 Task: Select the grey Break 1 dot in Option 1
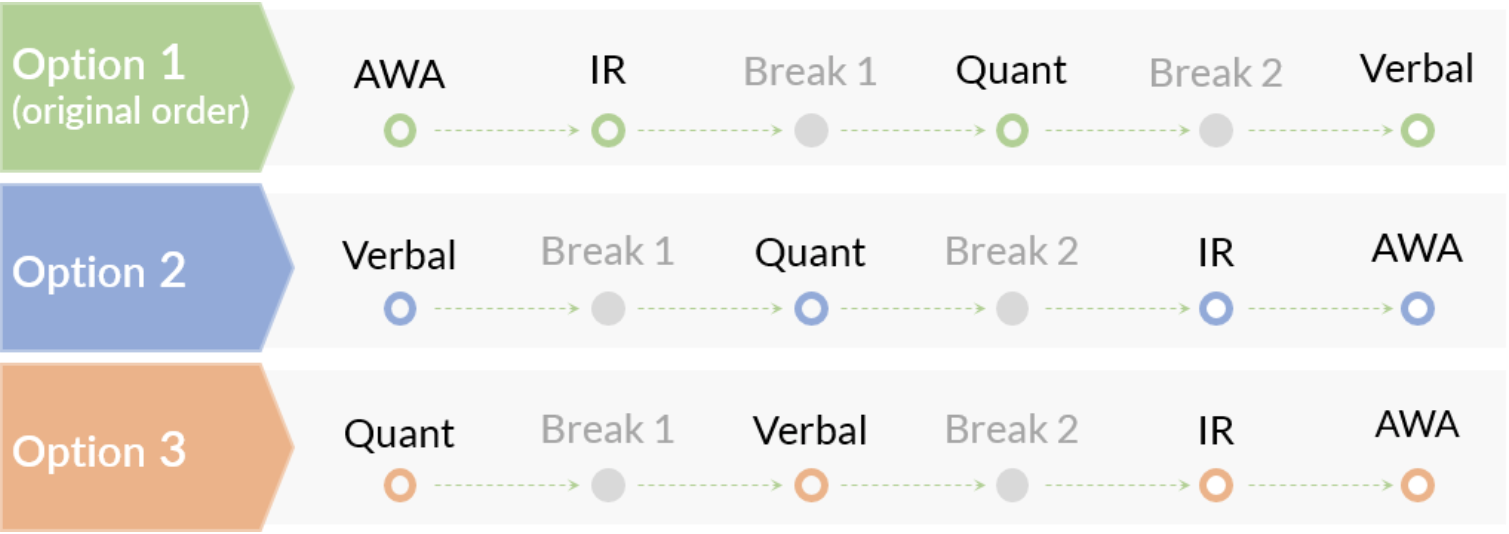tap(811, 130)
